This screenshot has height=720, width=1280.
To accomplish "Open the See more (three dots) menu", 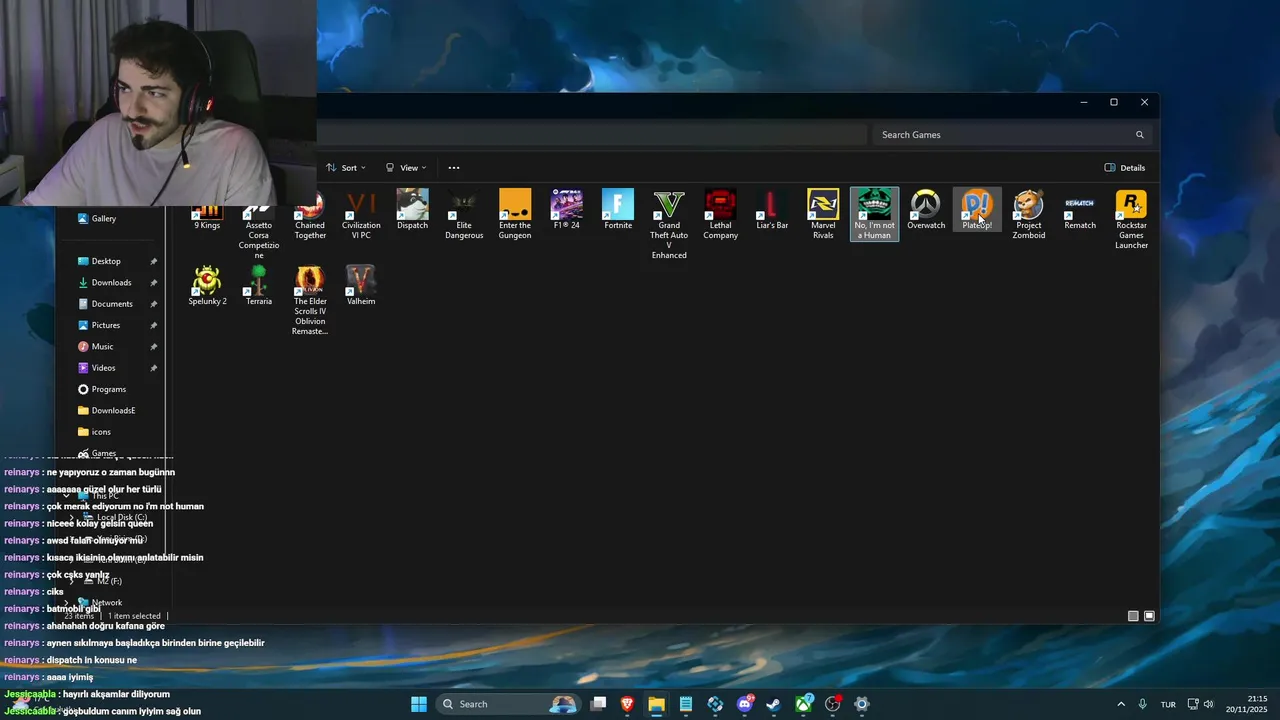I will point(454,168).
